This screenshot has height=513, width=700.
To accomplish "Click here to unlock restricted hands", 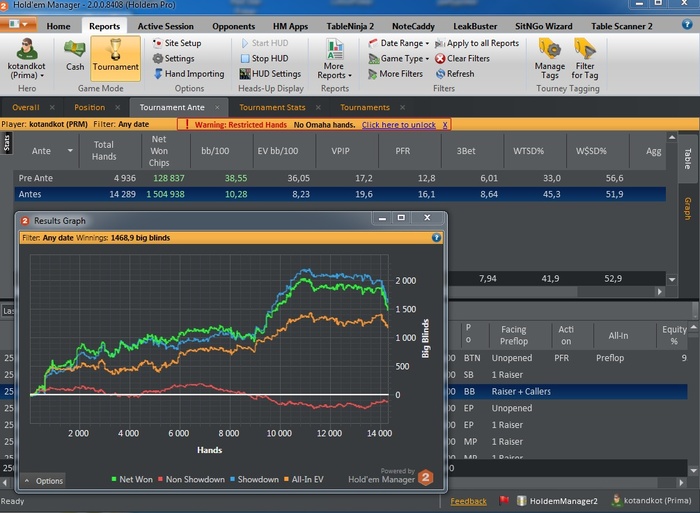I will [398, 125].
